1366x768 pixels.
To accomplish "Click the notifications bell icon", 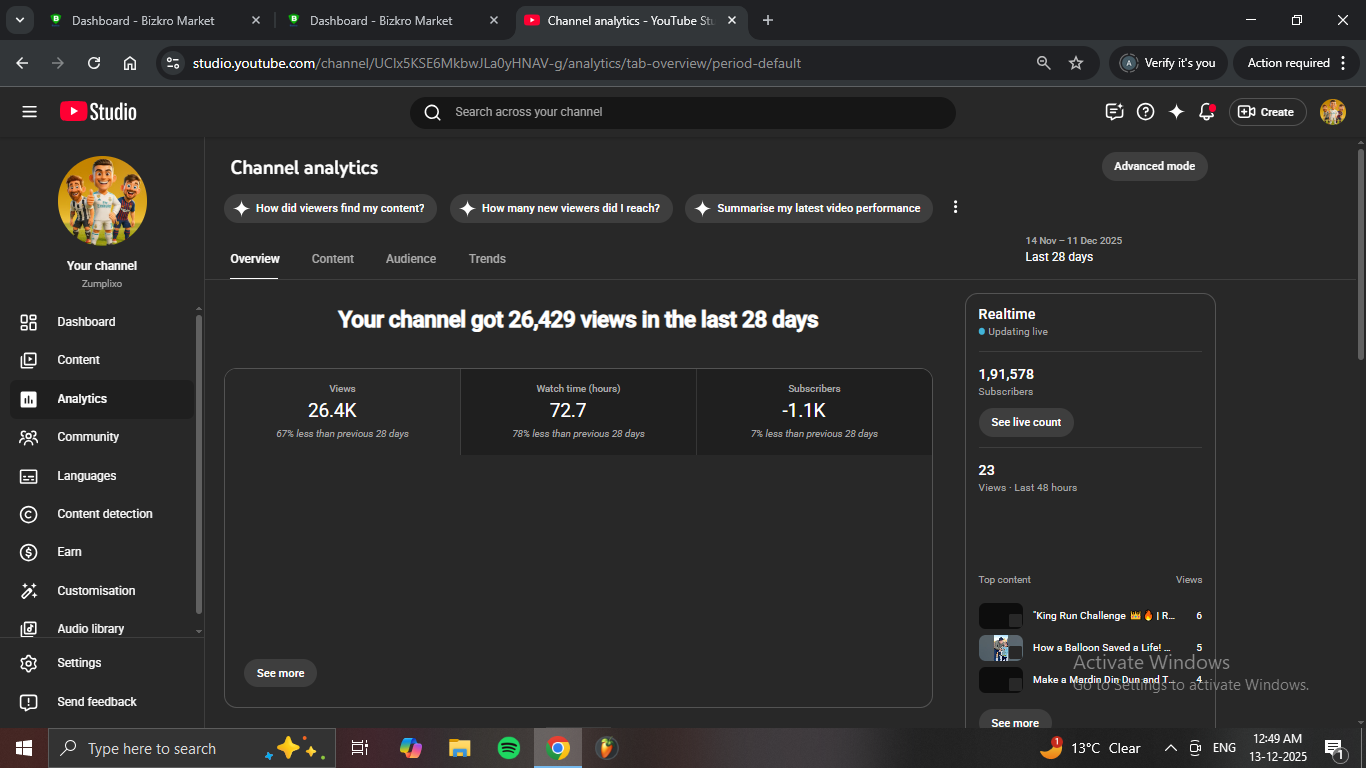I will (x=1207, y=112).
